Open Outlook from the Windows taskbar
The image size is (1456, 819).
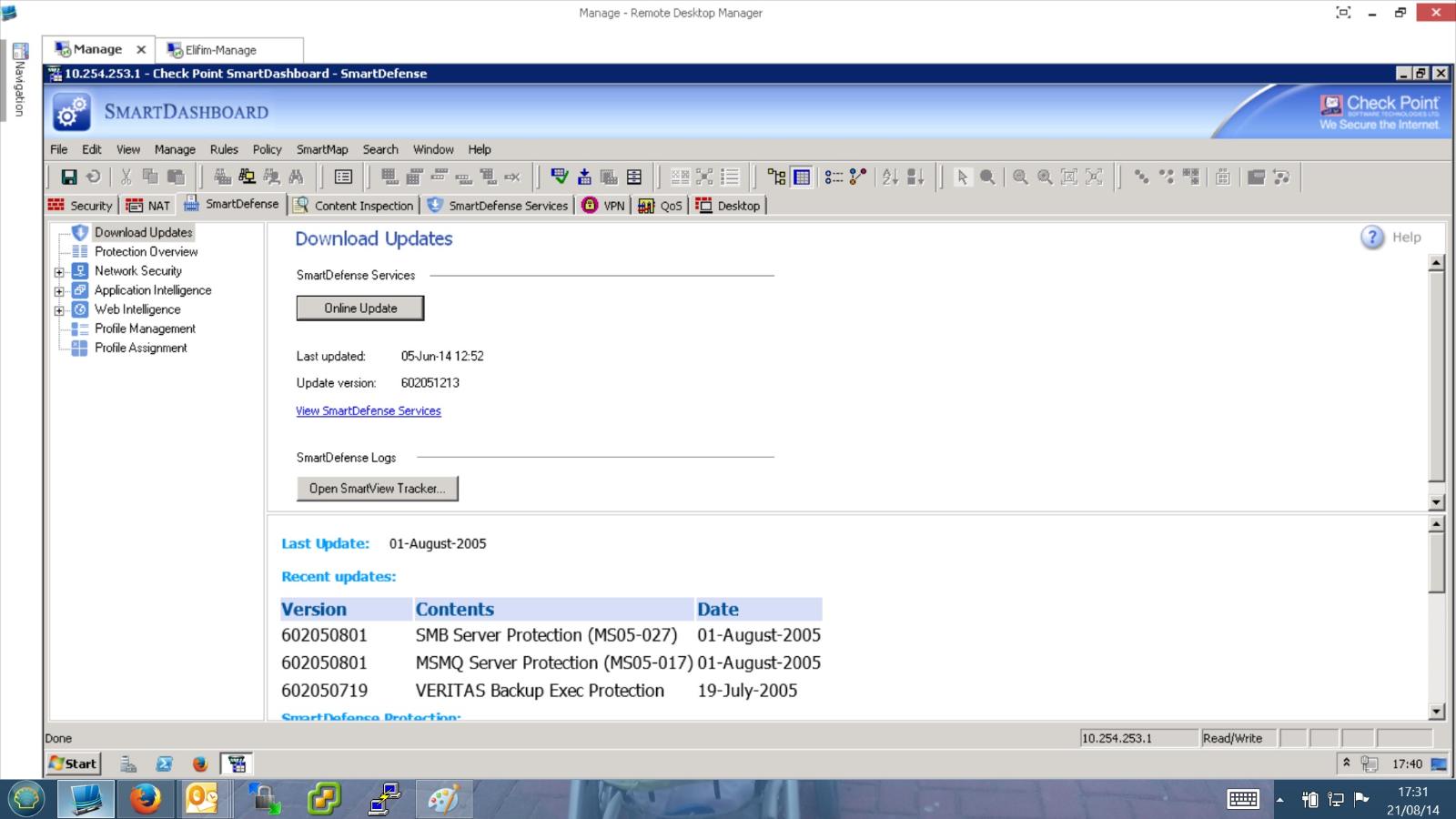click(202, 799)
